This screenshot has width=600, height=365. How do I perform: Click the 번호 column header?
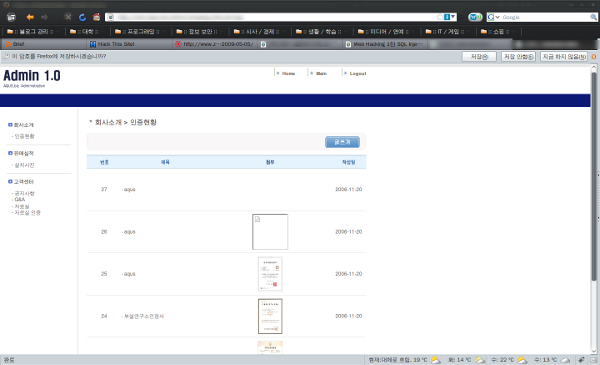[x=104, y=162]
